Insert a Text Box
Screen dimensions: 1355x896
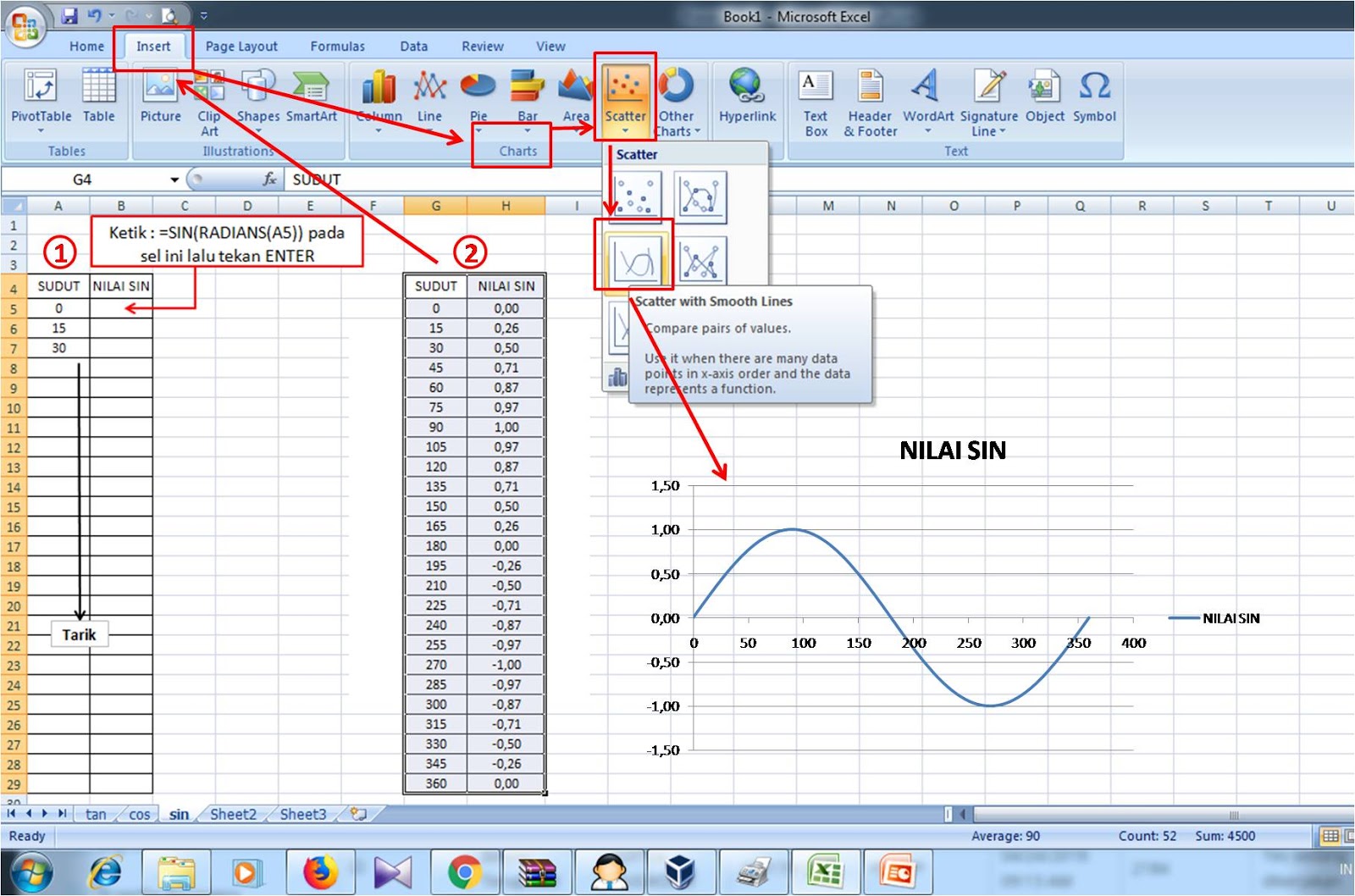pos(816,102)
